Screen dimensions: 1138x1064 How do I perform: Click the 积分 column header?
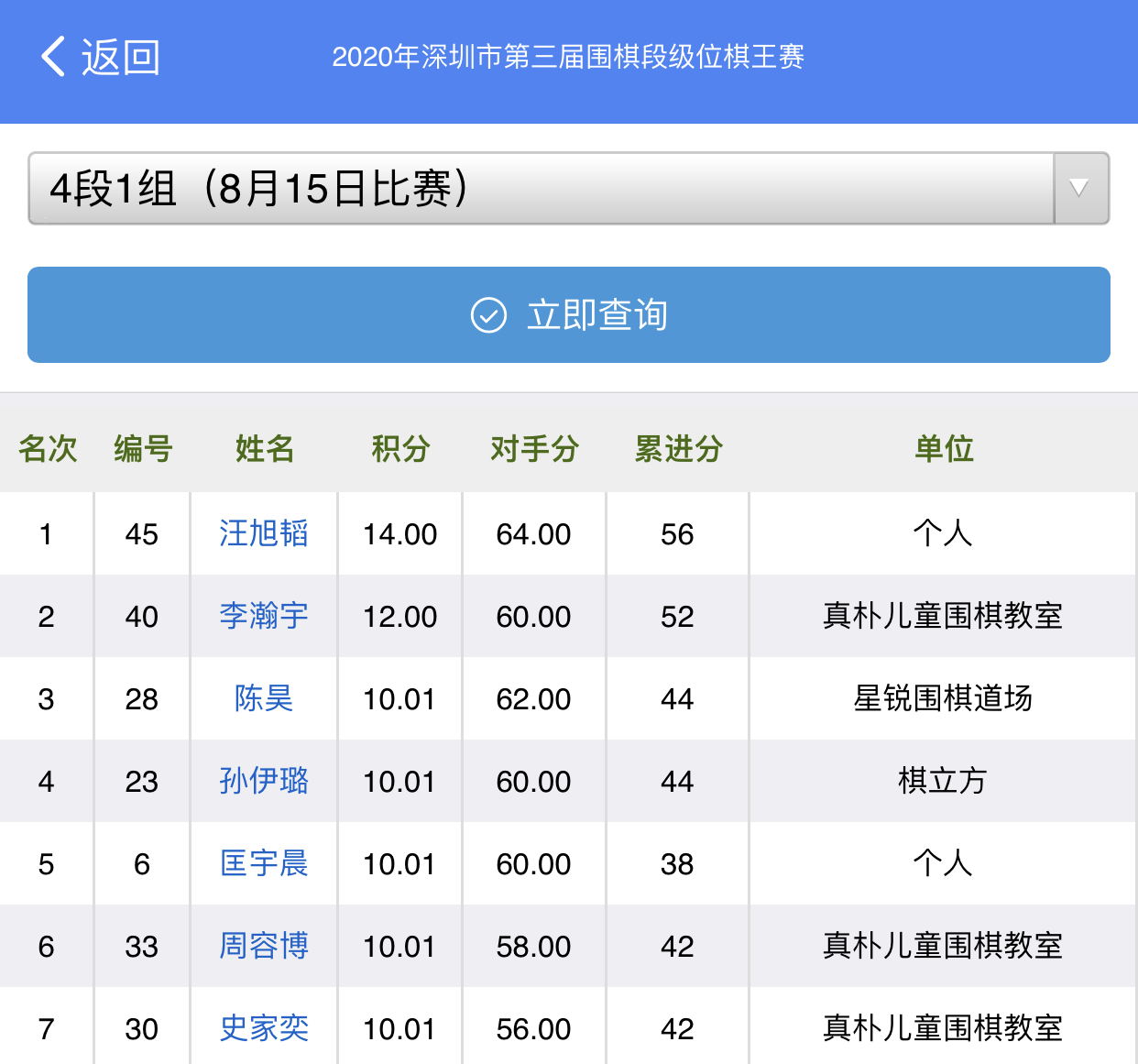400,449
